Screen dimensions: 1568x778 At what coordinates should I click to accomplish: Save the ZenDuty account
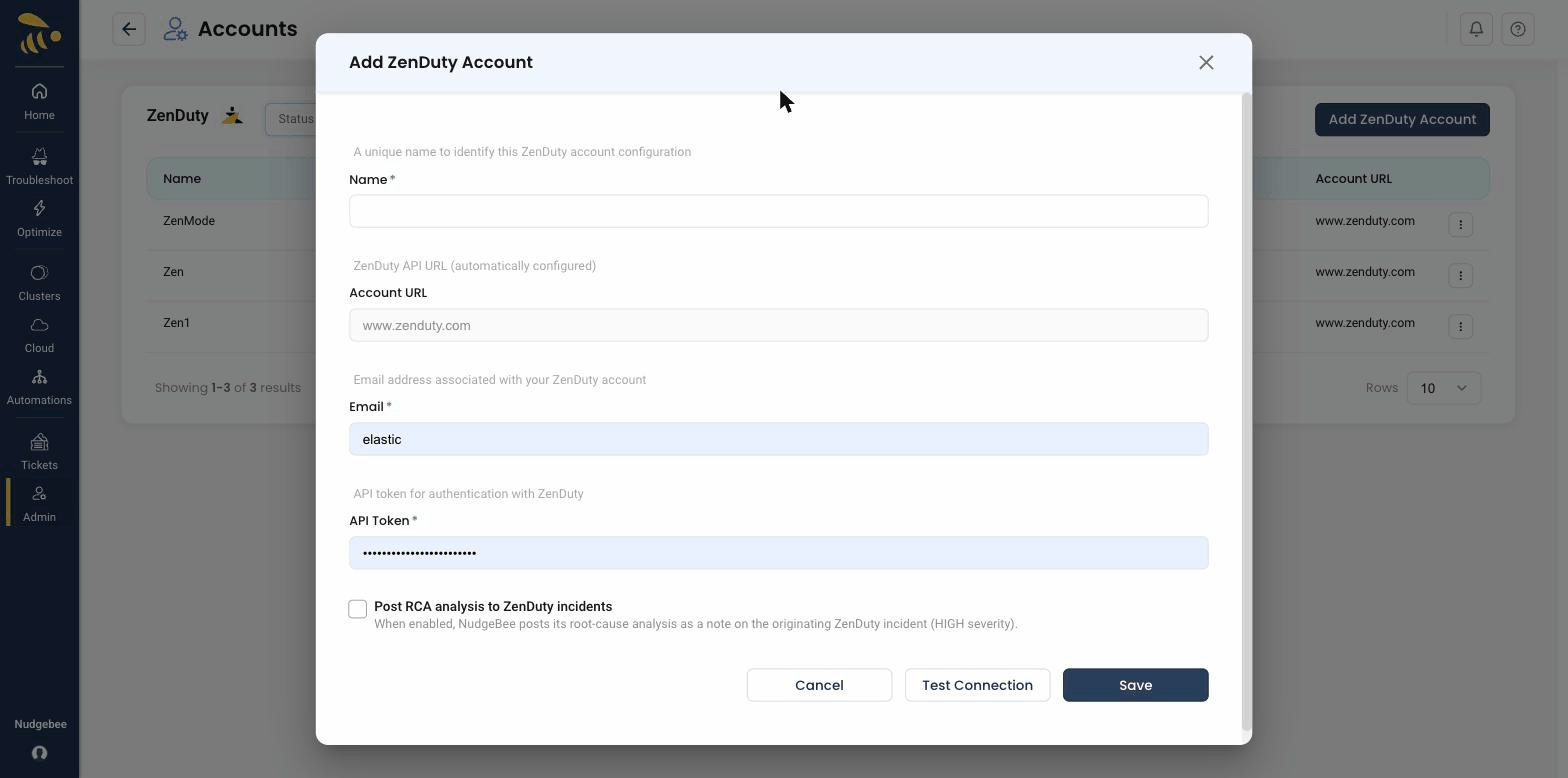(x=1135, y=685)
